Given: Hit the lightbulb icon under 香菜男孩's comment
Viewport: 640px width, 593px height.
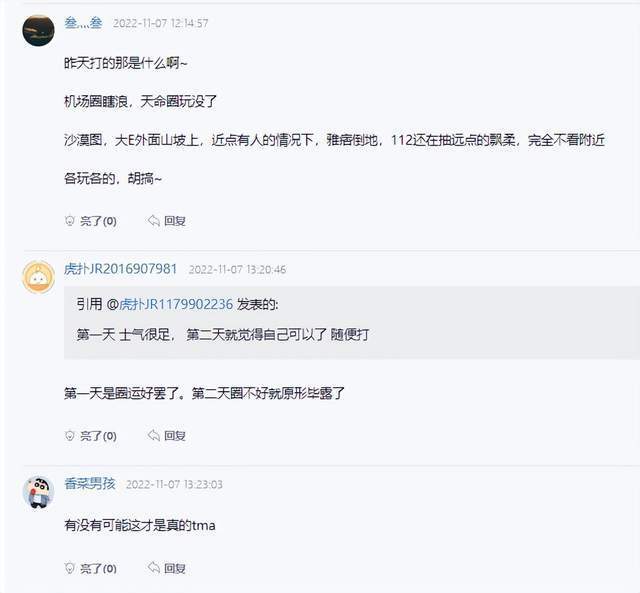Looking at the screenshot, I should [70, 567].
